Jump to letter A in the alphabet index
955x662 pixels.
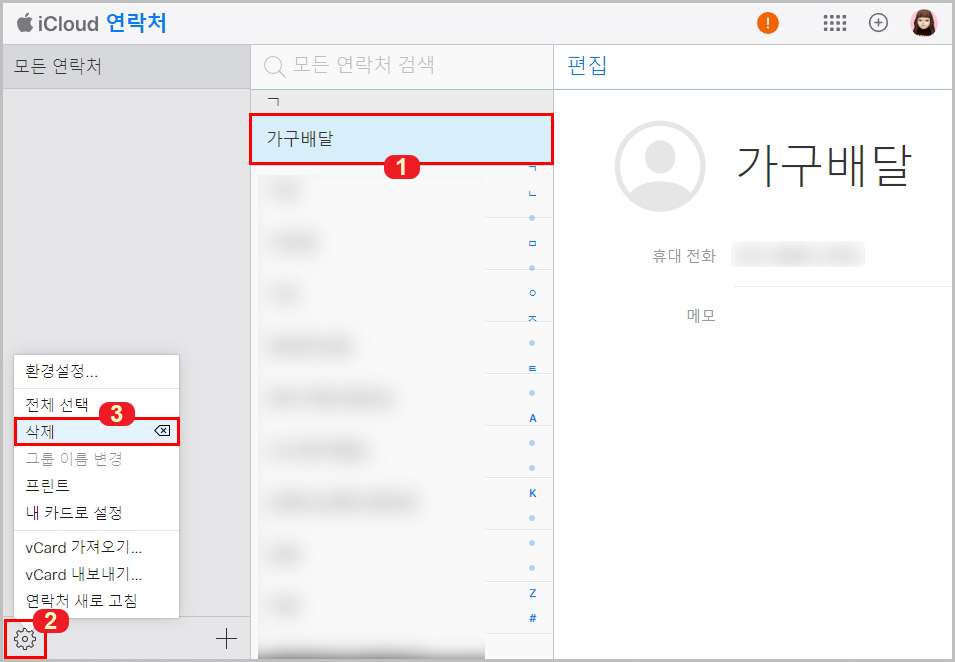coord(533,417)
